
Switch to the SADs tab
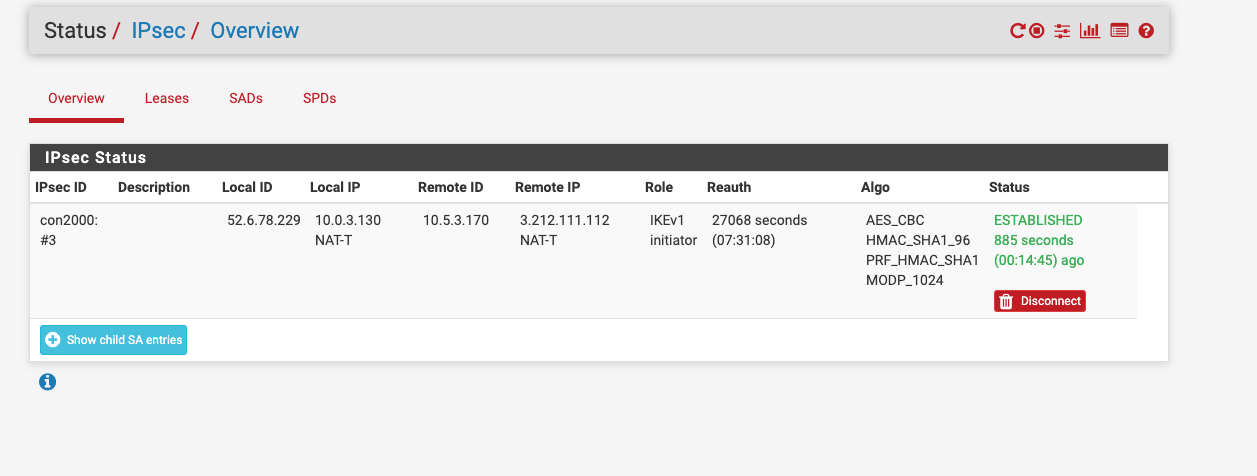246,98
